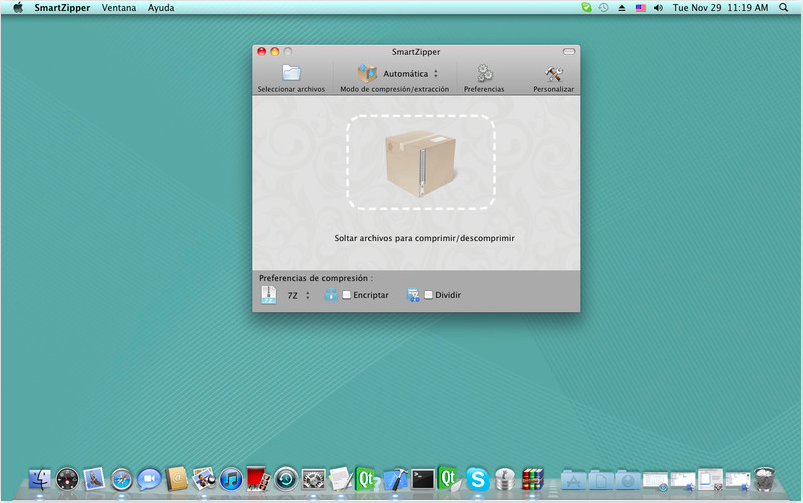Open the 7Z format dropdown
This screenshot has height=503, width=803.
coord(299,296)
